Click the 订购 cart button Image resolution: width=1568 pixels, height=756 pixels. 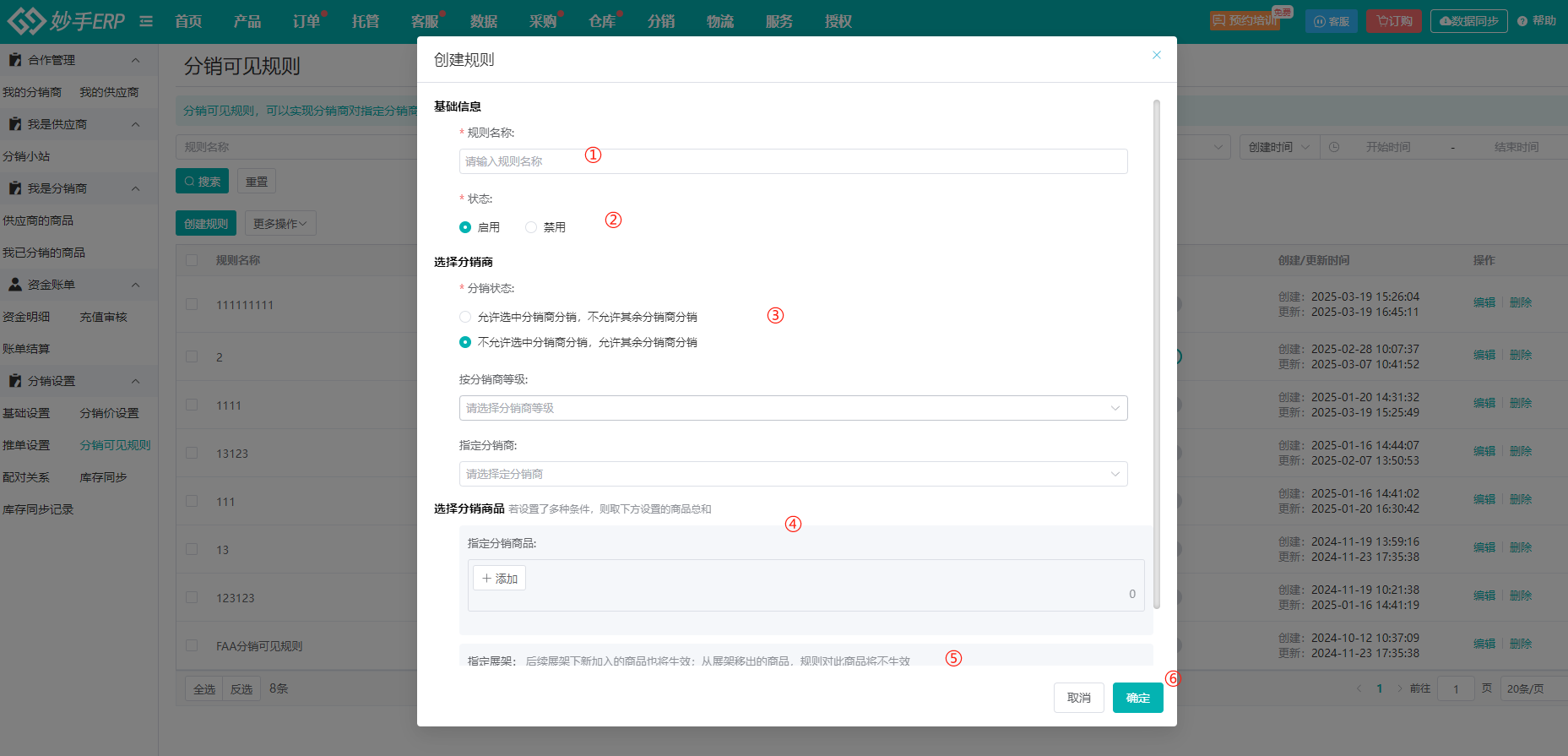1393,21
